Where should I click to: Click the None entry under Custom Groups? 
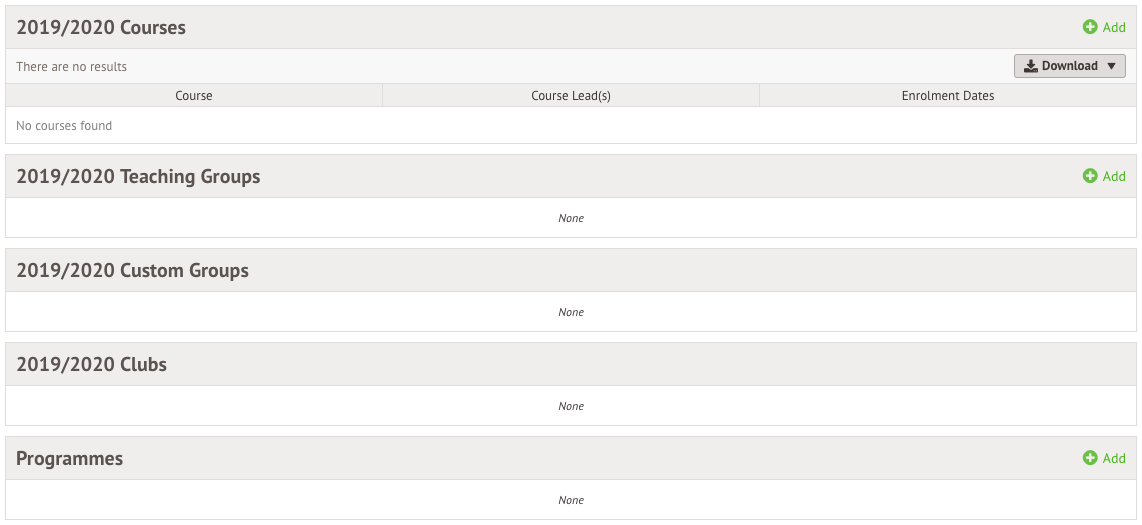pyautogui.click(x=571, y=312)
